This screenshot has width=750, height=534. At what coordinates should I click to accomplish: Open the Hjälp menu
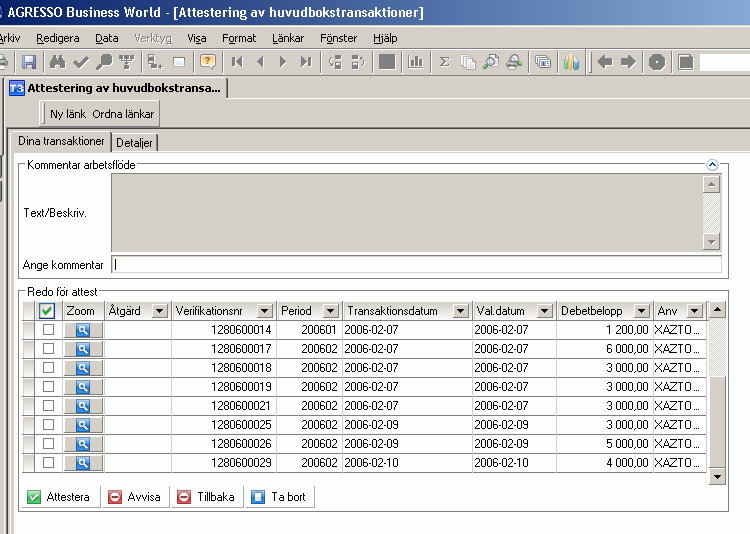click(385, 38)
